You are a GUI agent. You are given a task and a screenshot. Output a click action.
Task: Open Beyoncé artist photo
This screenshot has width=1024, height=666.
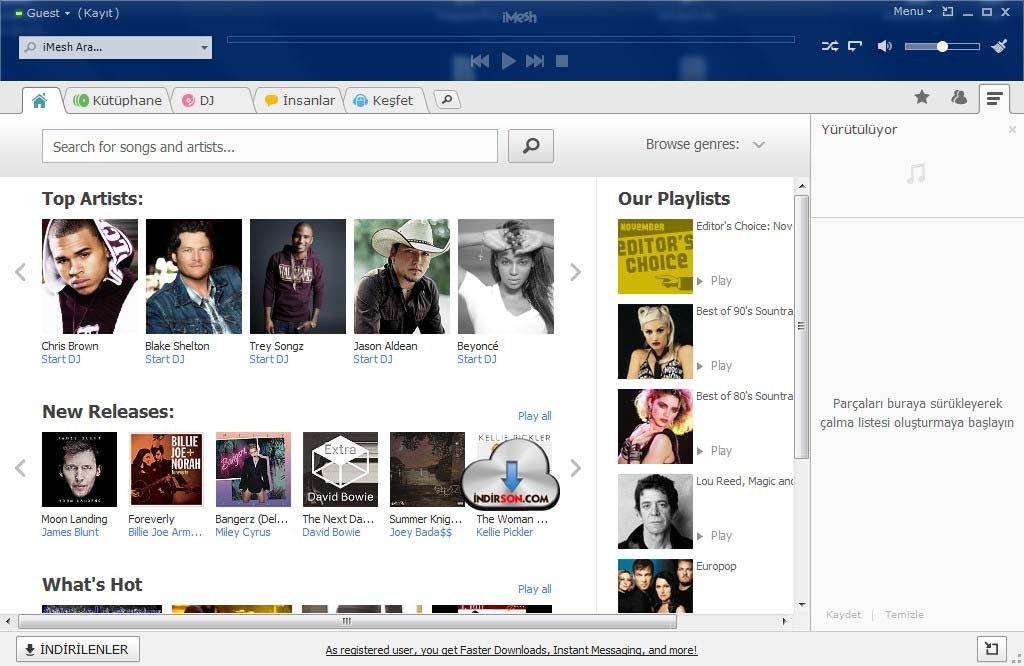coord(505,276)
